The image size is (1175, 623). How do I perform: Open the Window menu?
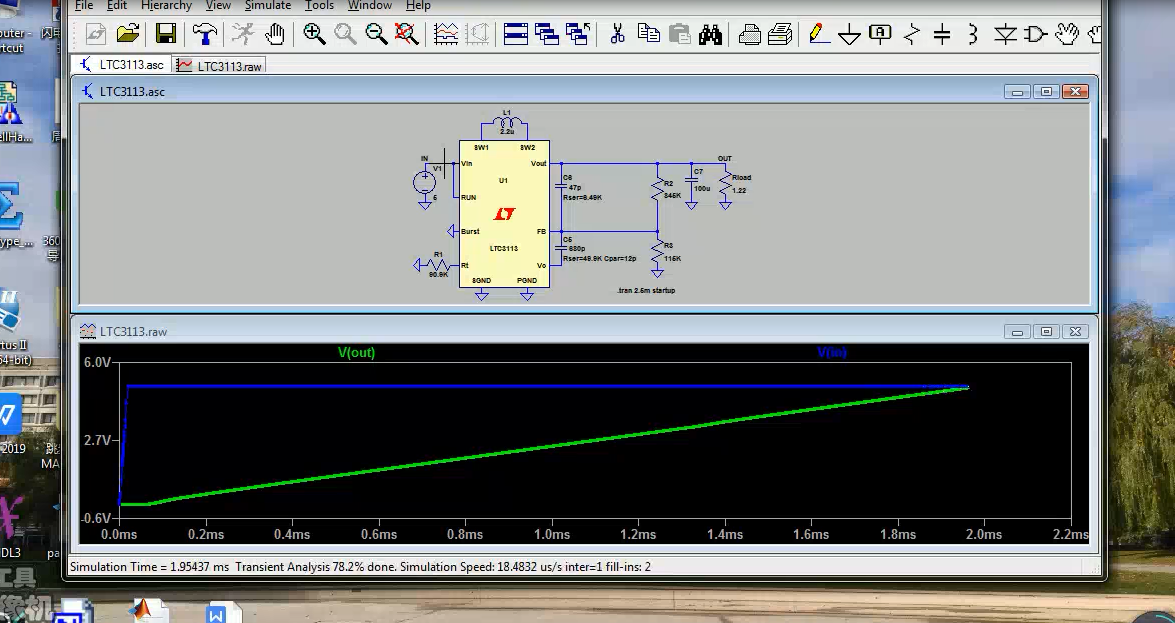coord(369,5)
